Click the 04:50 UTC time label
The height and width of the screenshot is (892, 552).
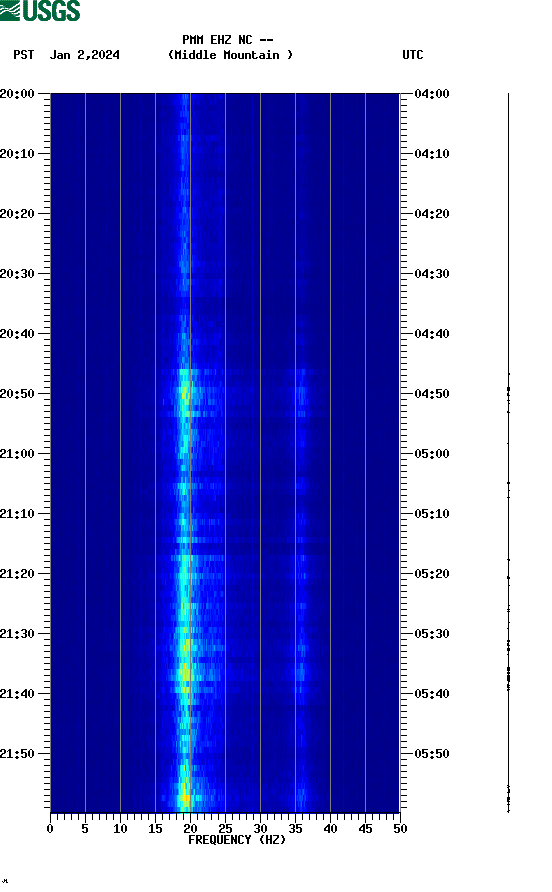[x=432, y=394]
